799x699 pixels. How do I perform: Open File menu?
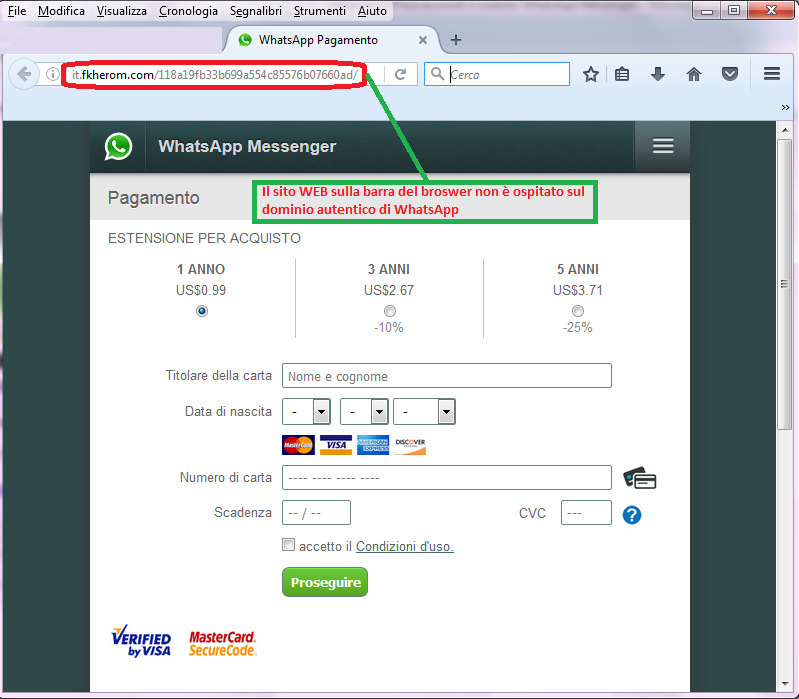pyautogui.click(x=17, y=11)
